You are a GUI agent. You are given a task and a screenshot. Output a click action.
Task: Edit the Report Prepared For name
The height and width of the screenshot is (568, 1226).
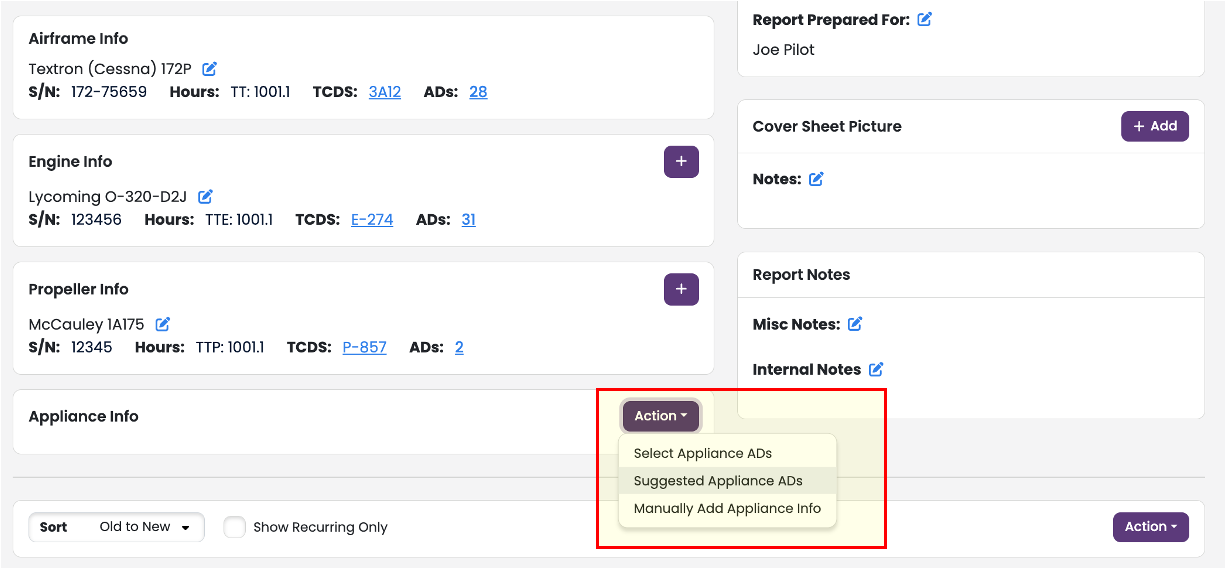[924, 19]
